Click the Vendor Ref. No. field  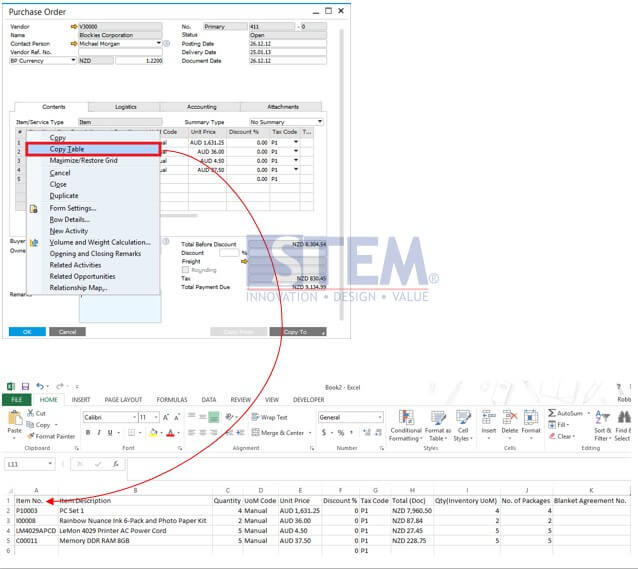pos(120,52)
